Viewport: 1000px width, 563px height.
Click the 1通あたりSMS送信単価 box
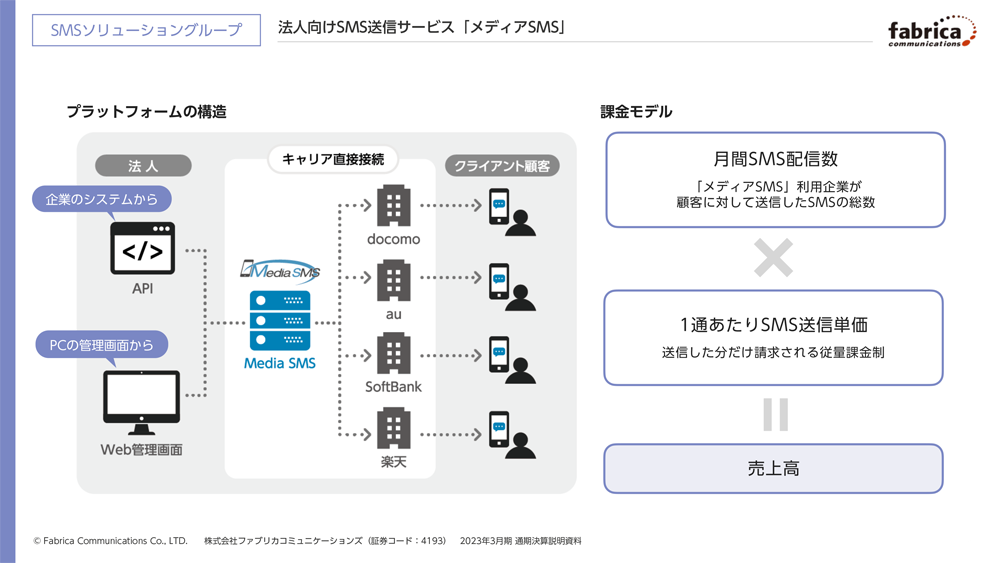773,337
